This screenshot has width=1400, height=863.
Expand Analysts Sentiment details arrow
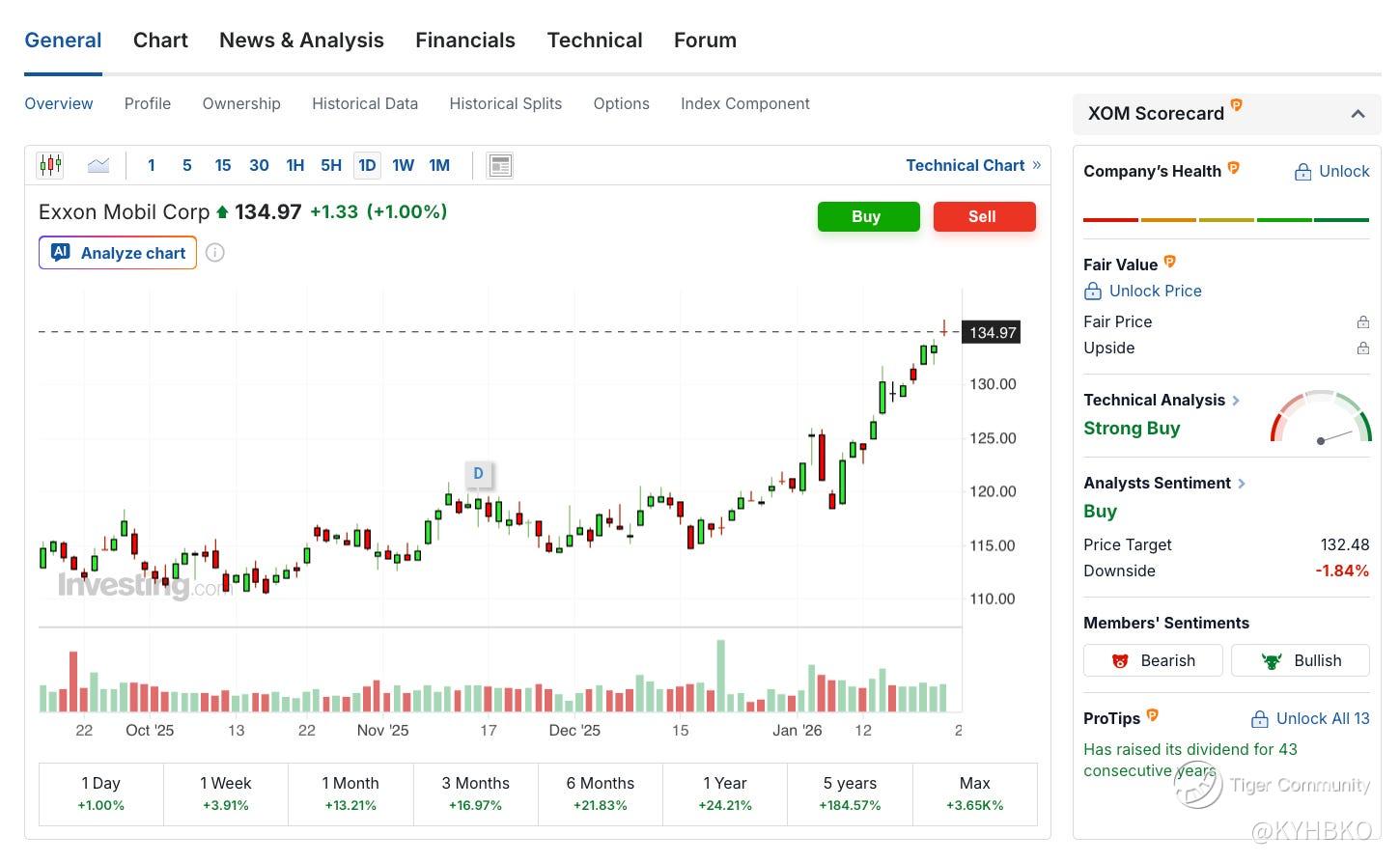tap(1242, 483)
